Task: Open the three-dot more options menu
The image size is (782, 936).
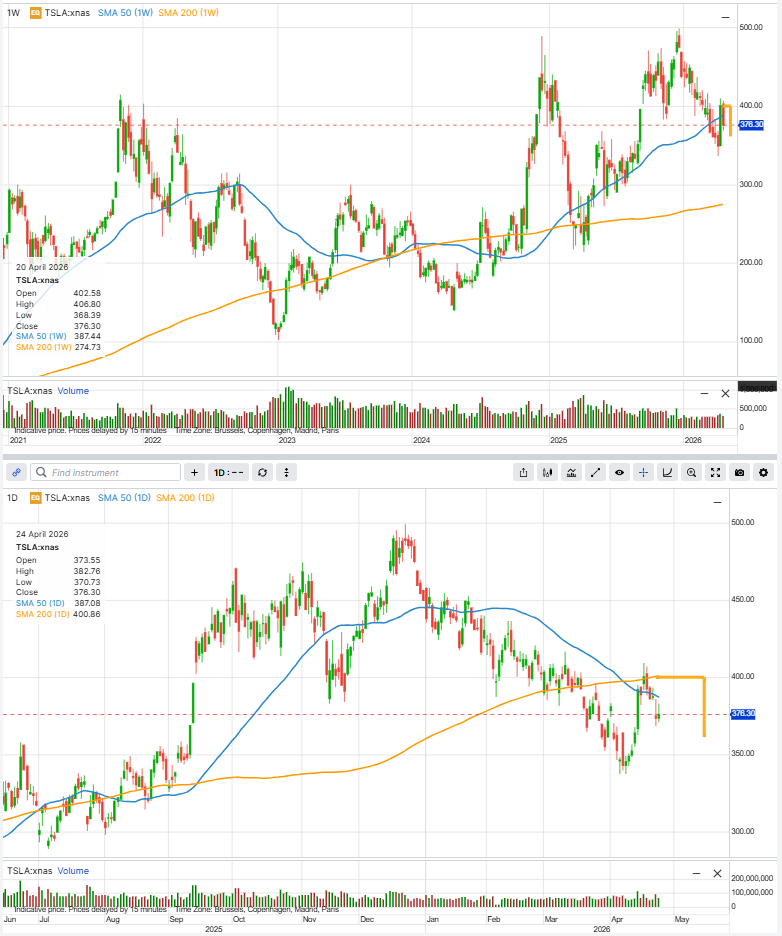Action: pyautogui.click(x=287, y=472)
